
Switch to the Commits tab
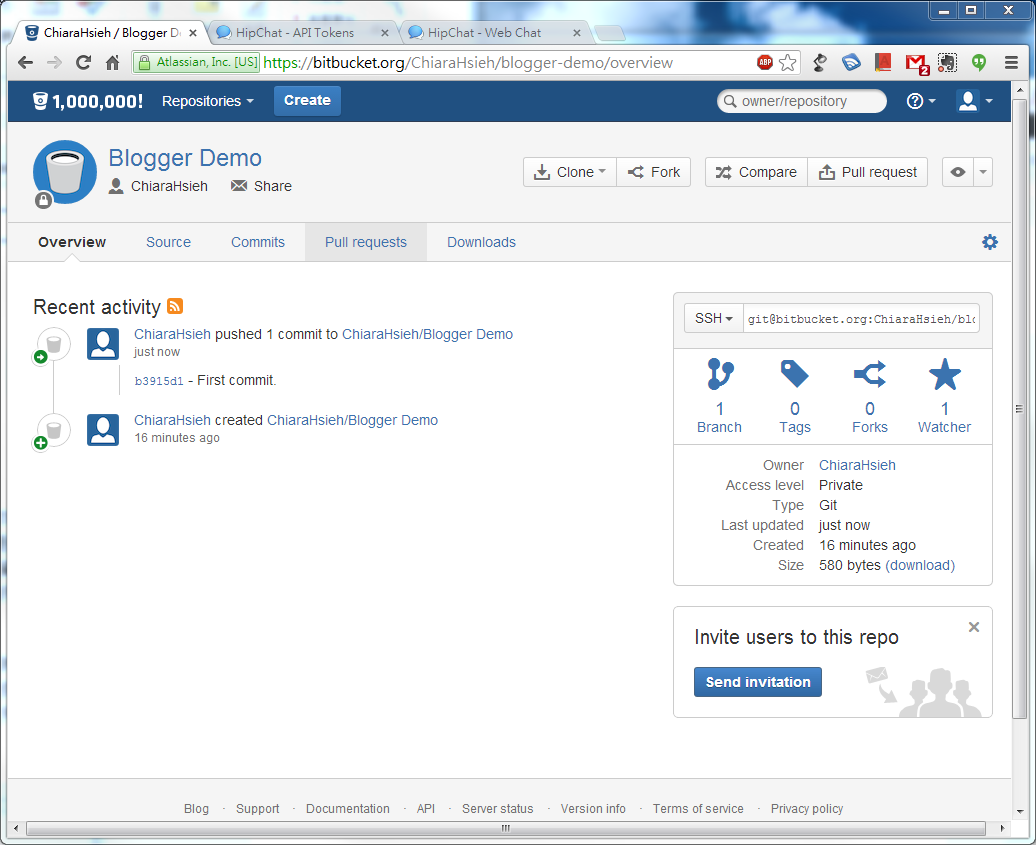coord(258,242)
